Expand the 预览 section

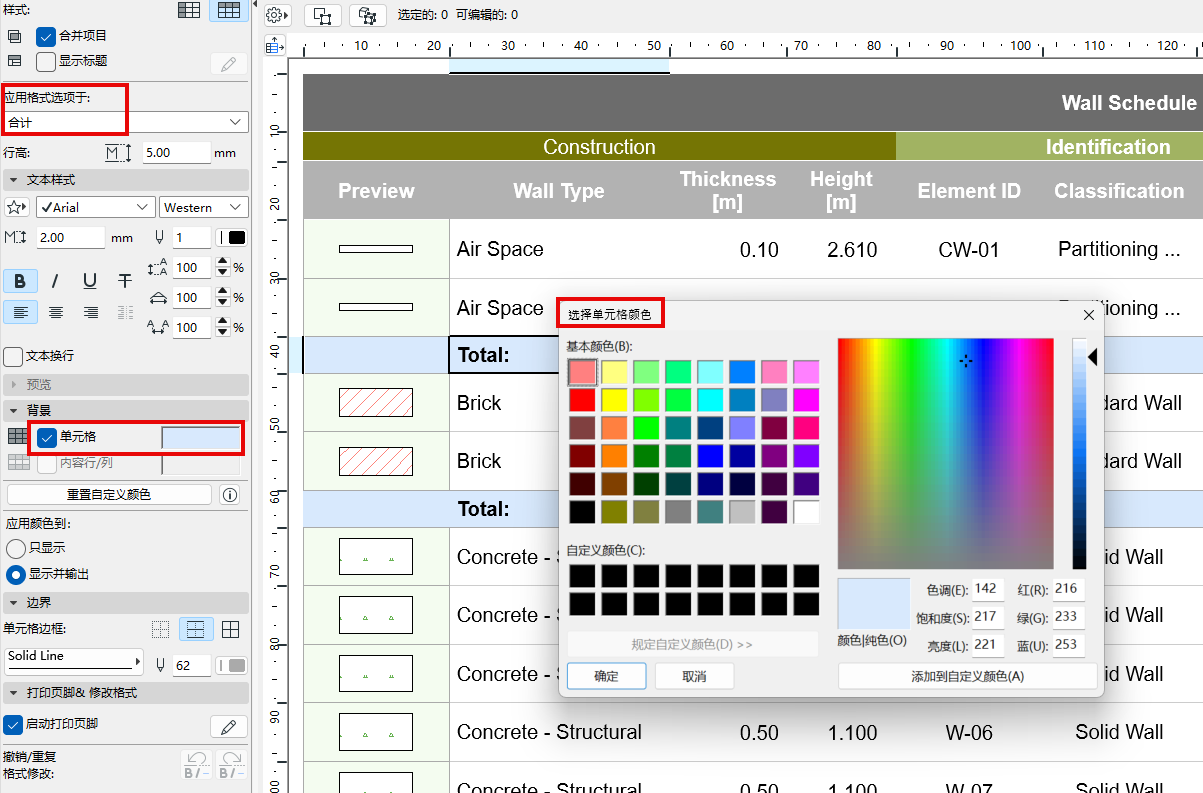[x=38, y=385]
